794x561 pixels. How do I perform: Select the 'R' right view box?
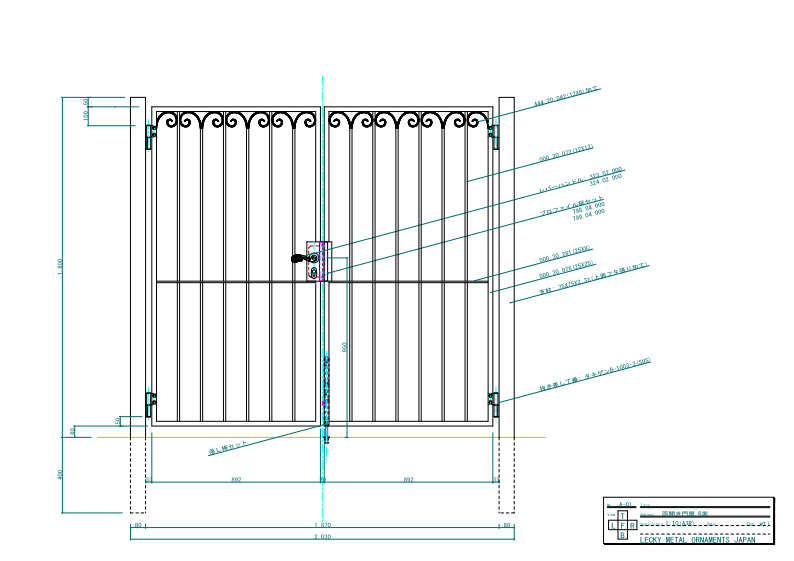coord(633,525)
